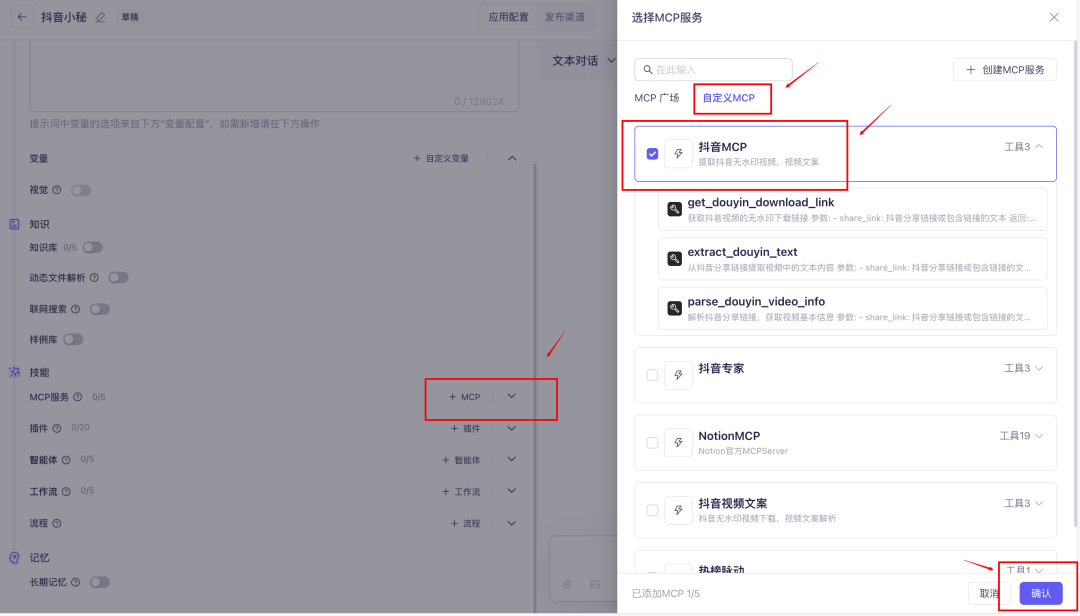Click + MCP add button

[x=465, y=397]
